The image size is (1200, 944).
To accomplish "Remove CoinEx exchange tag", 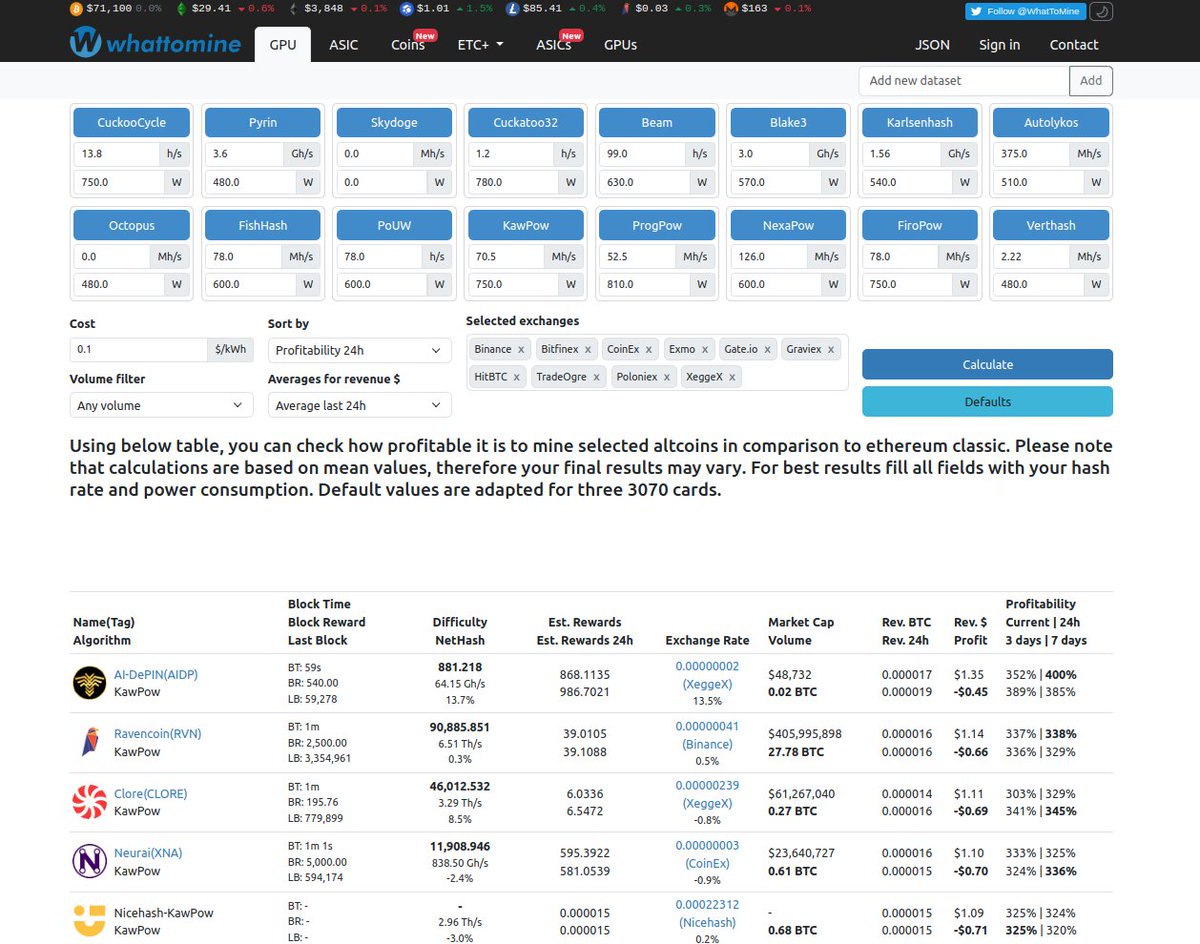I will pyautogui.click(x=648, y=349).
